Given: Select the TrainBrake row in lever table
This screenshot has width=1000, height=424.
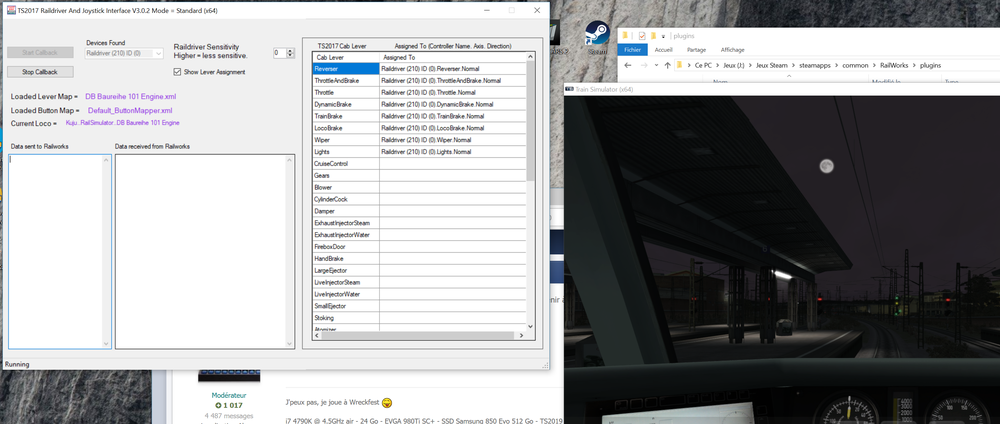Looking at the screenshot, I should (346, 116).
